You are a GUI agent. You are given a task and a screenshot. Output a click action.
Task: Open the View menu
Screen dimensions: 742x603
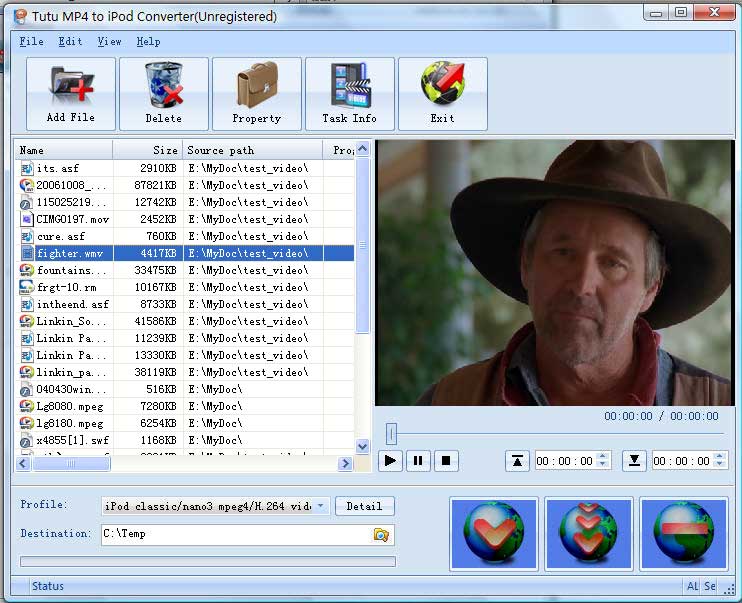[x=109, y=42]
